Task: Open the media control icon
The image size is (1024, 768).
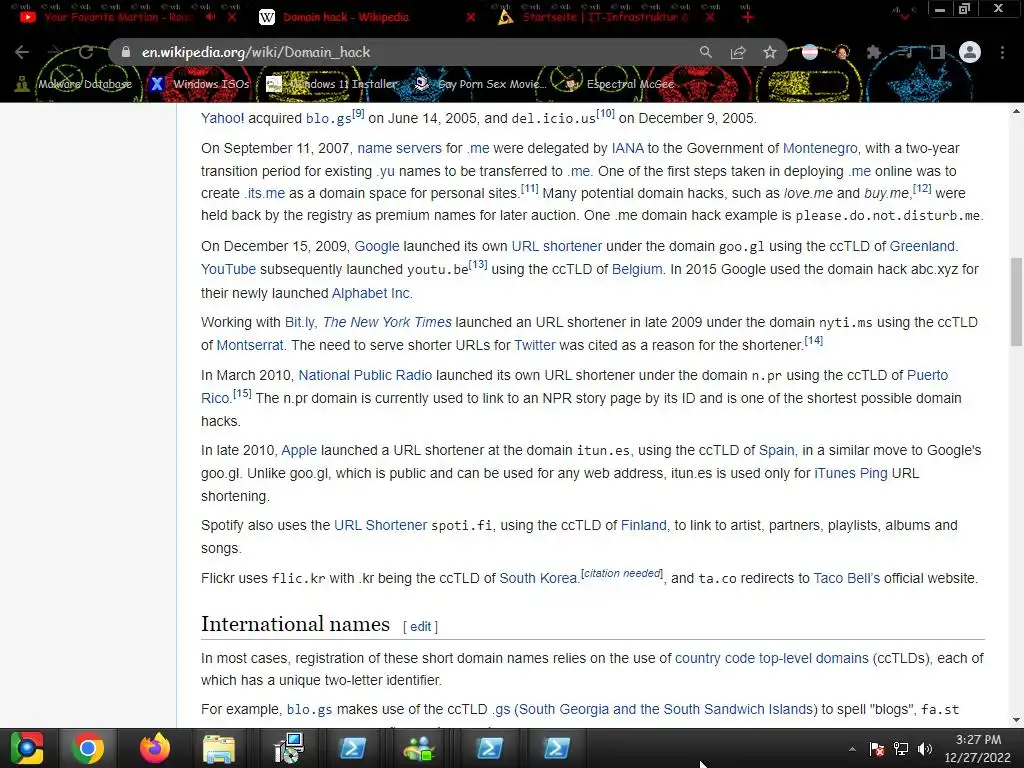Action: [x=906, y=52]
